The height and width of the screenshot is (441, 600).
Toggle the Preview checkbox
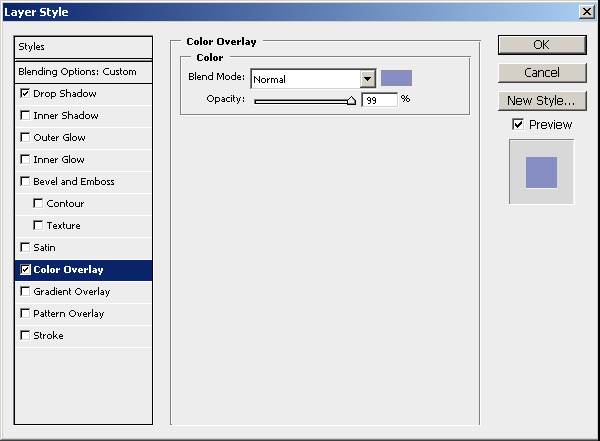[517, 125]
